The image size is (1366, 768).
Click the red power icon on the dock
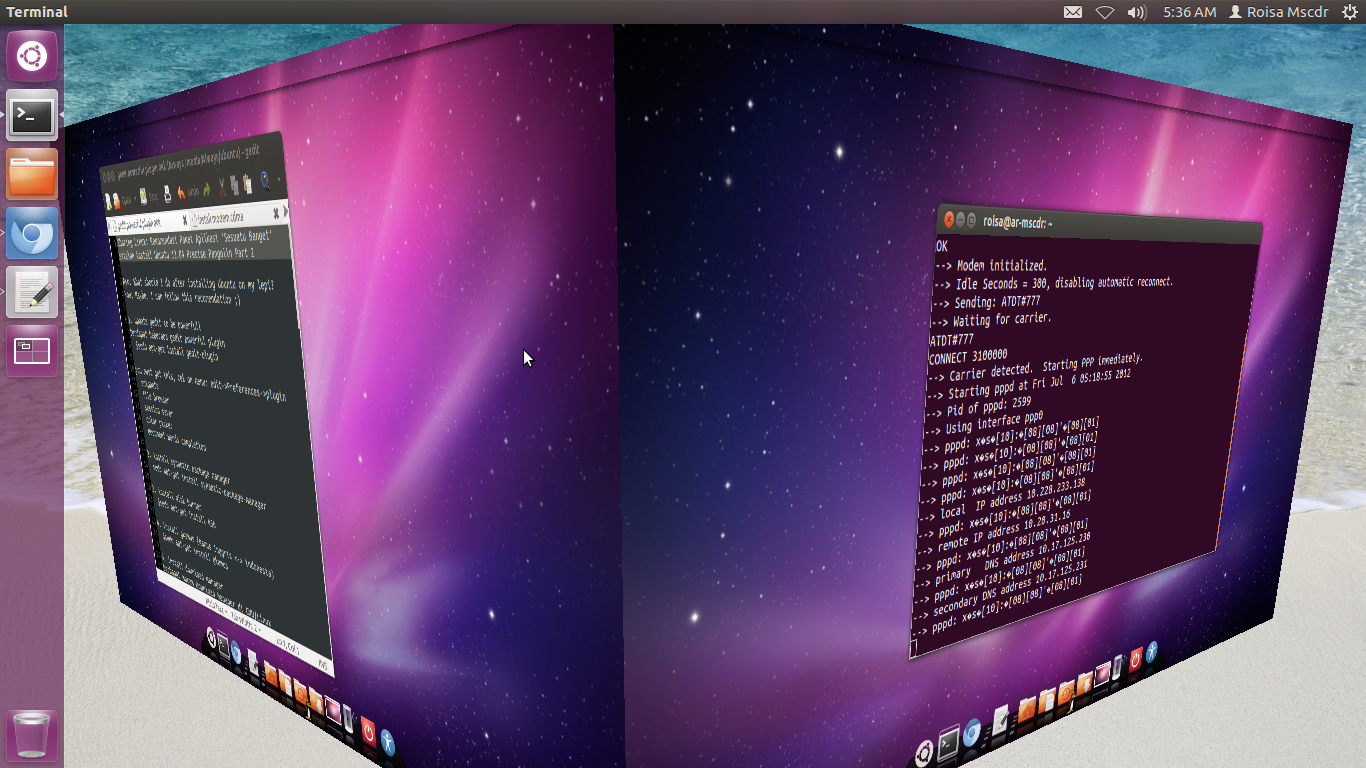[369, 733]
